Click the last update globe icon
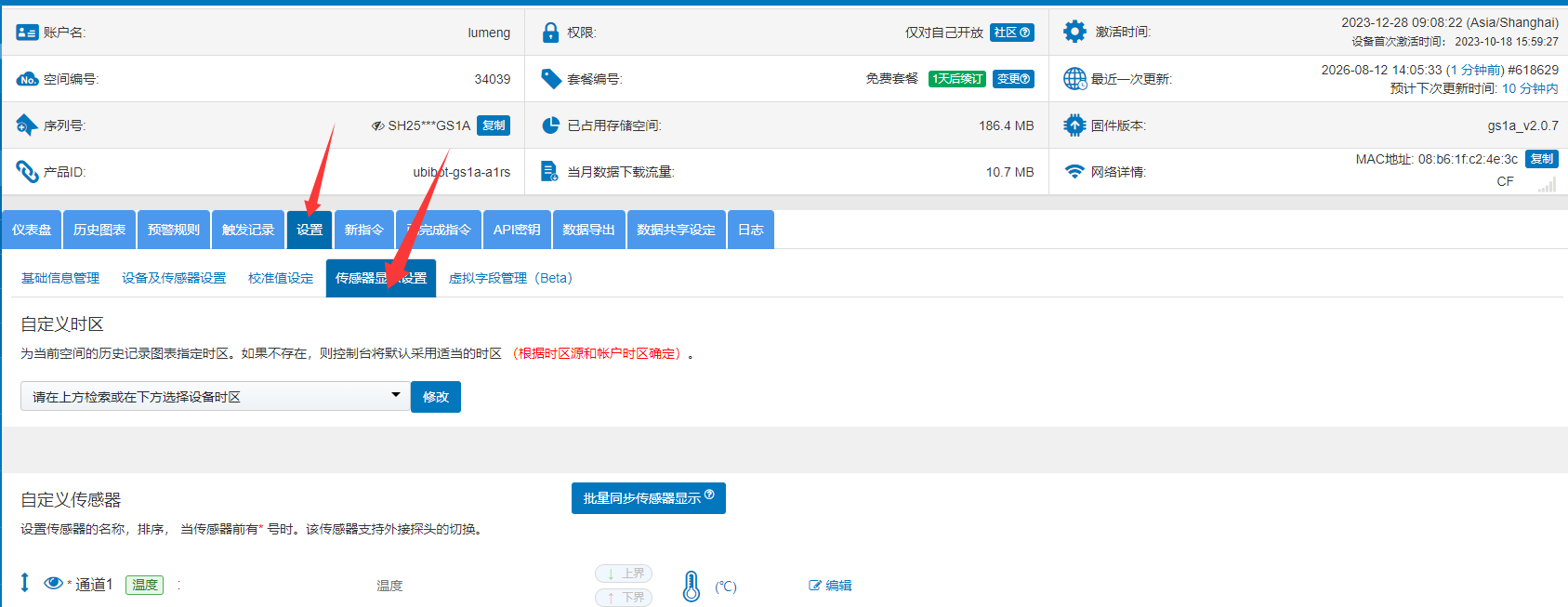The width and height of the screenshot is (1568, 607). click(1074, 79)
